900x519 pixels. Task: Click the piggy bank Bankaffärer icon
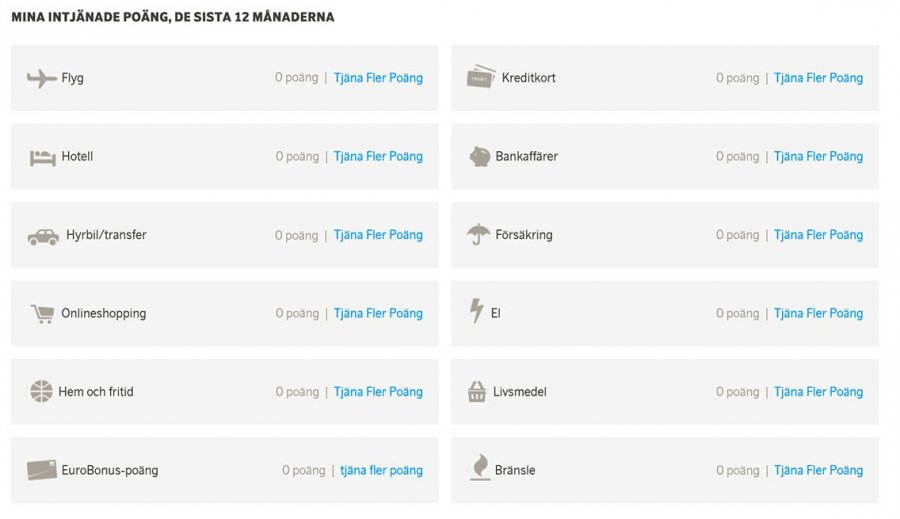480,157
